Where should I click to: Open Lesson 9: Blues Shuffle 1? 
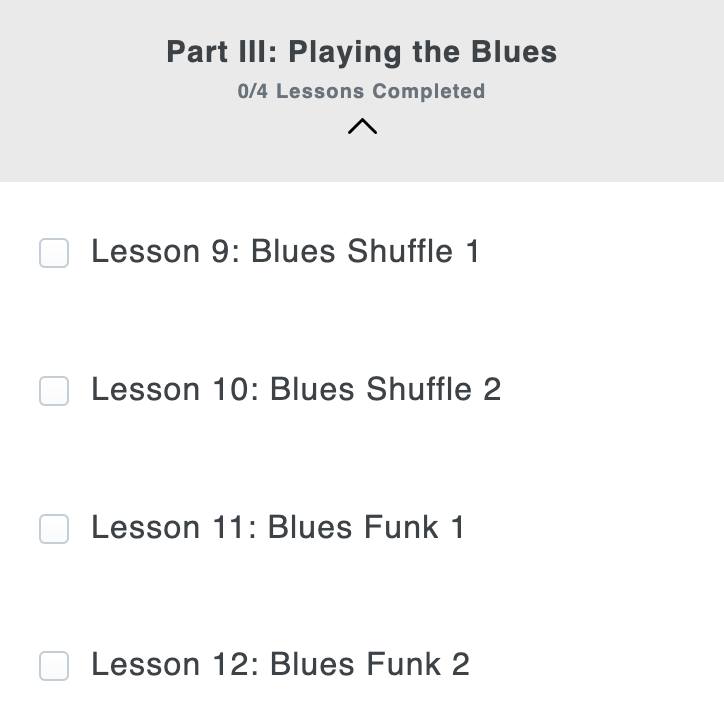[285, 251]
